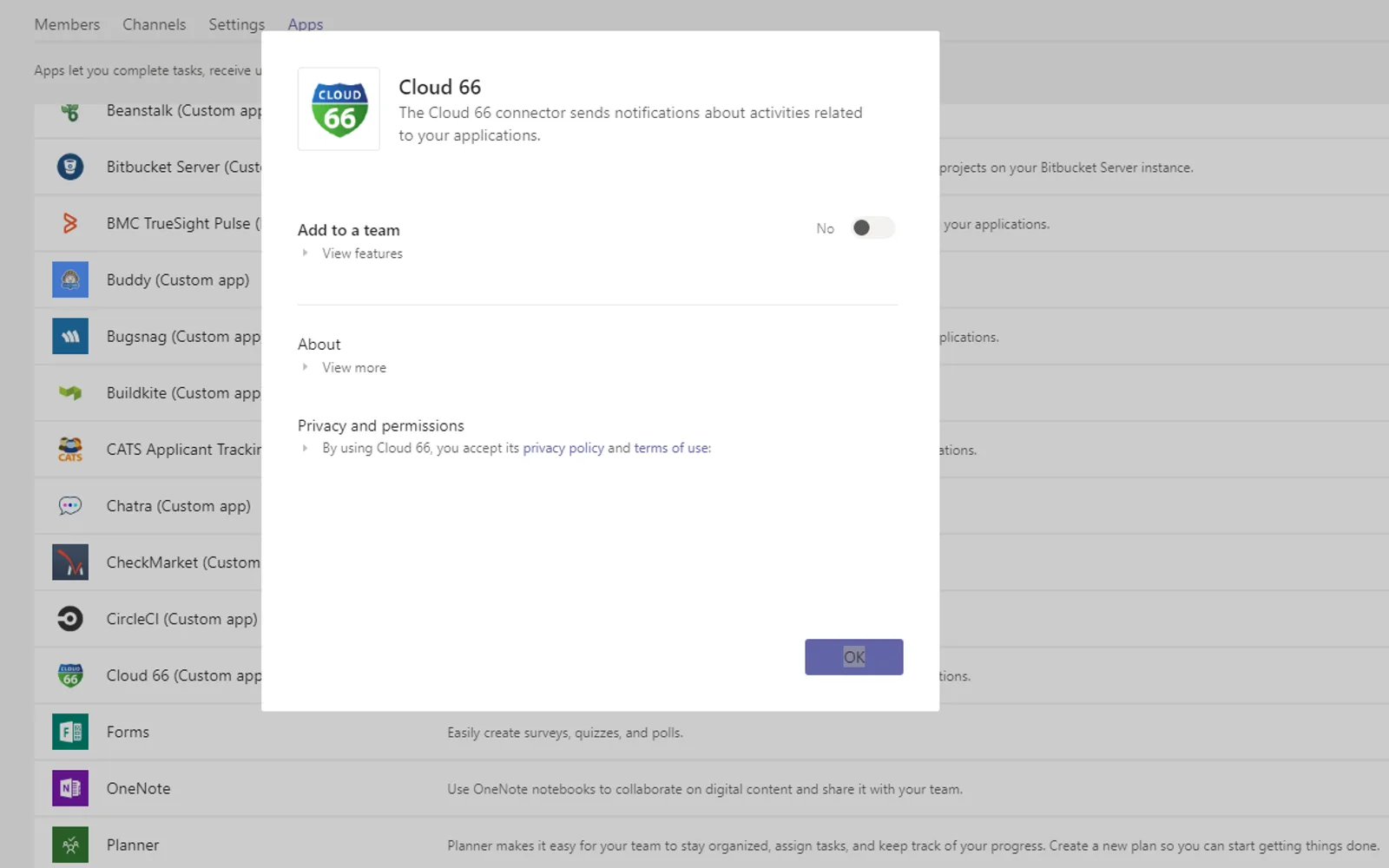The image size is (1389, 868).
Task: Click the Buildkite app icon
Action: pos(70,392)
